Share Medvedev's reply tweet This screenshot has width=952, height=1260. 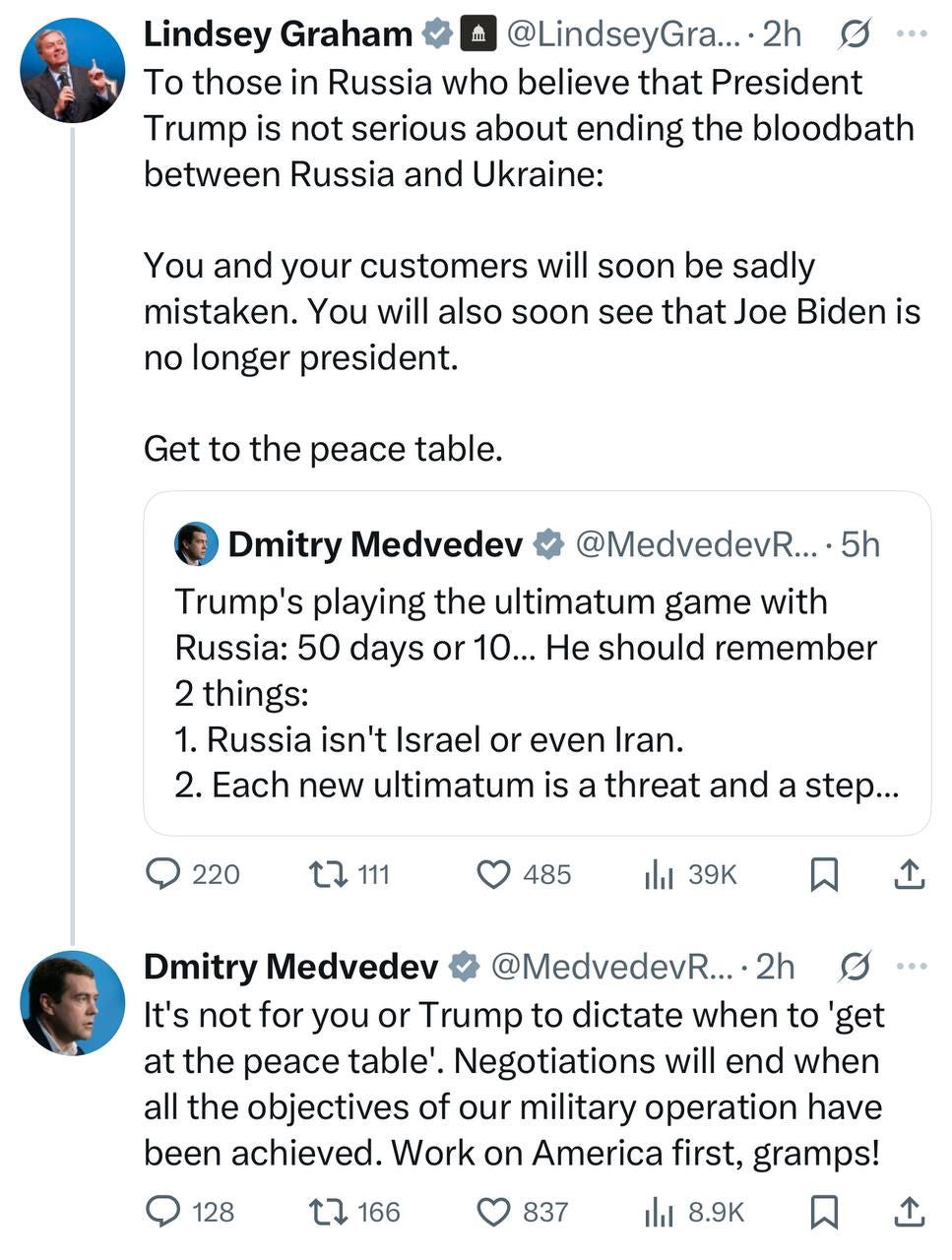tap(908, 1211)
